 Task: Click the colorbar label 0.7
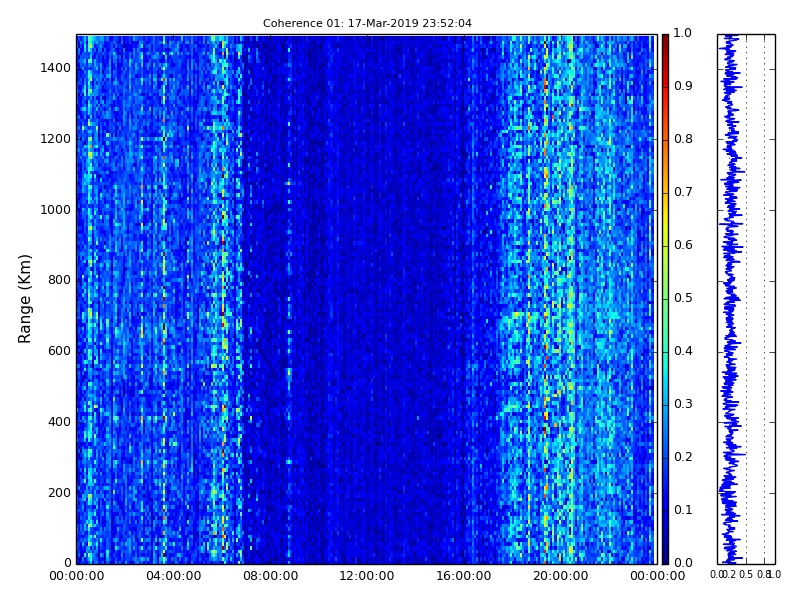click(x=683, y=192)
